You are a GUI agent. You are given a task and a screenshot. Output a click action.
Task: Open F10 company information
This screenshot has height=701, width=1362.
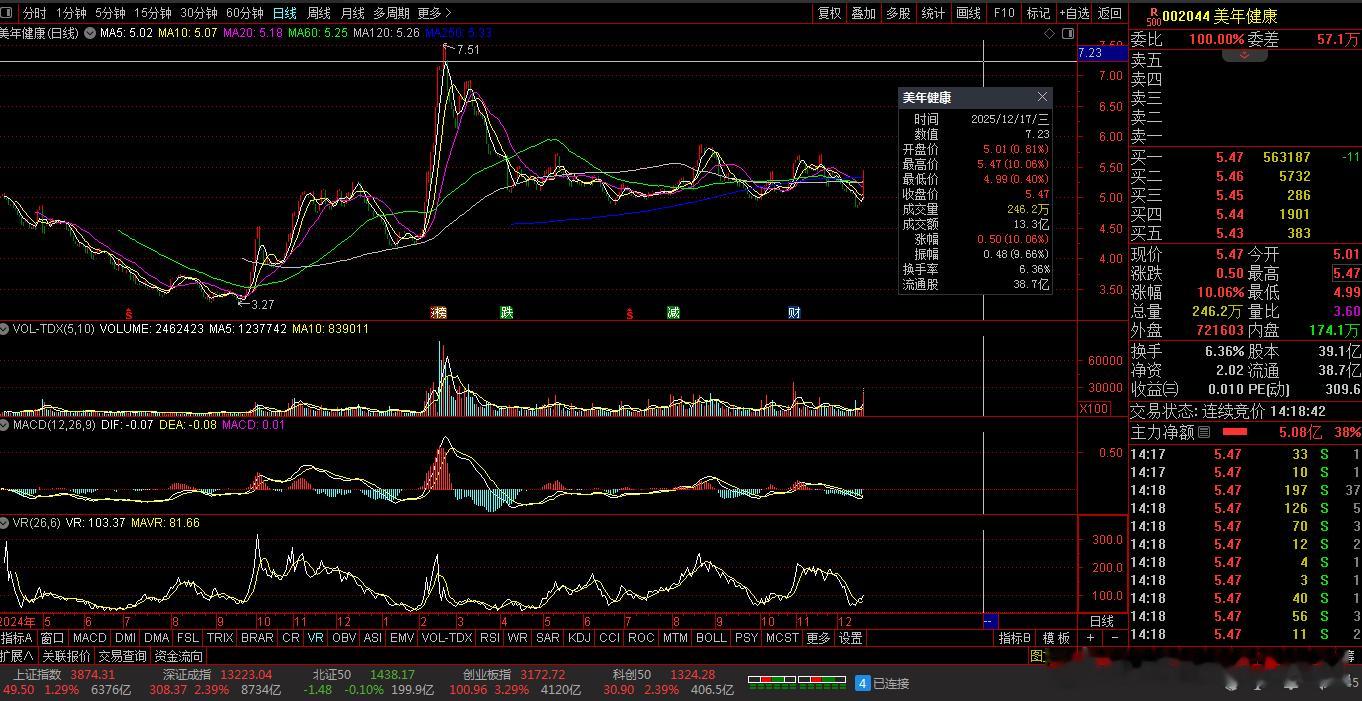pyautogui.click(x=1003, y=13)
